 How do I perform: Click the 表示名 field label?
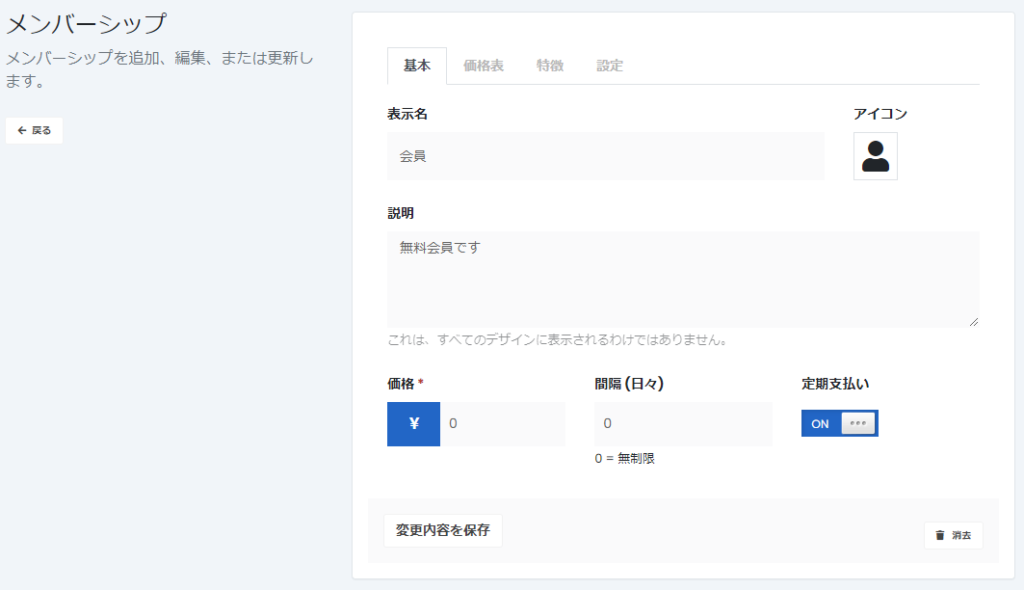point(408,114)
